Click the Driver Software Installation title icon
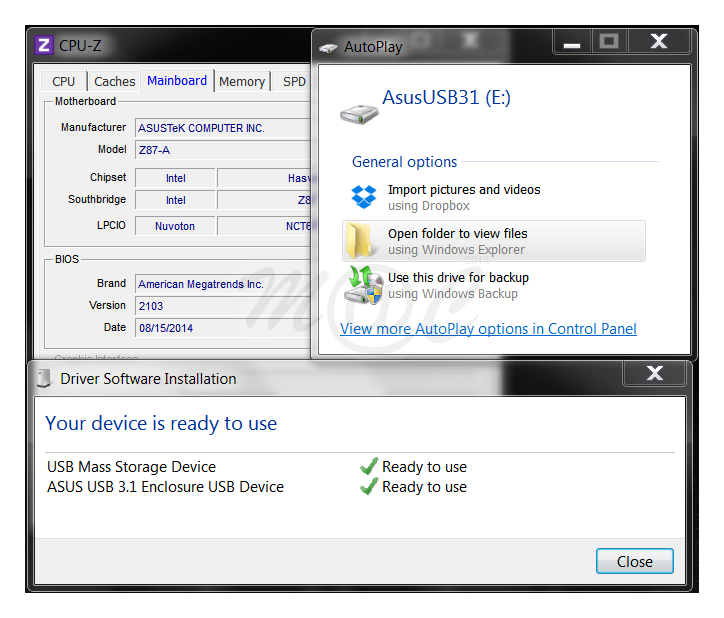 coord(43,378)
